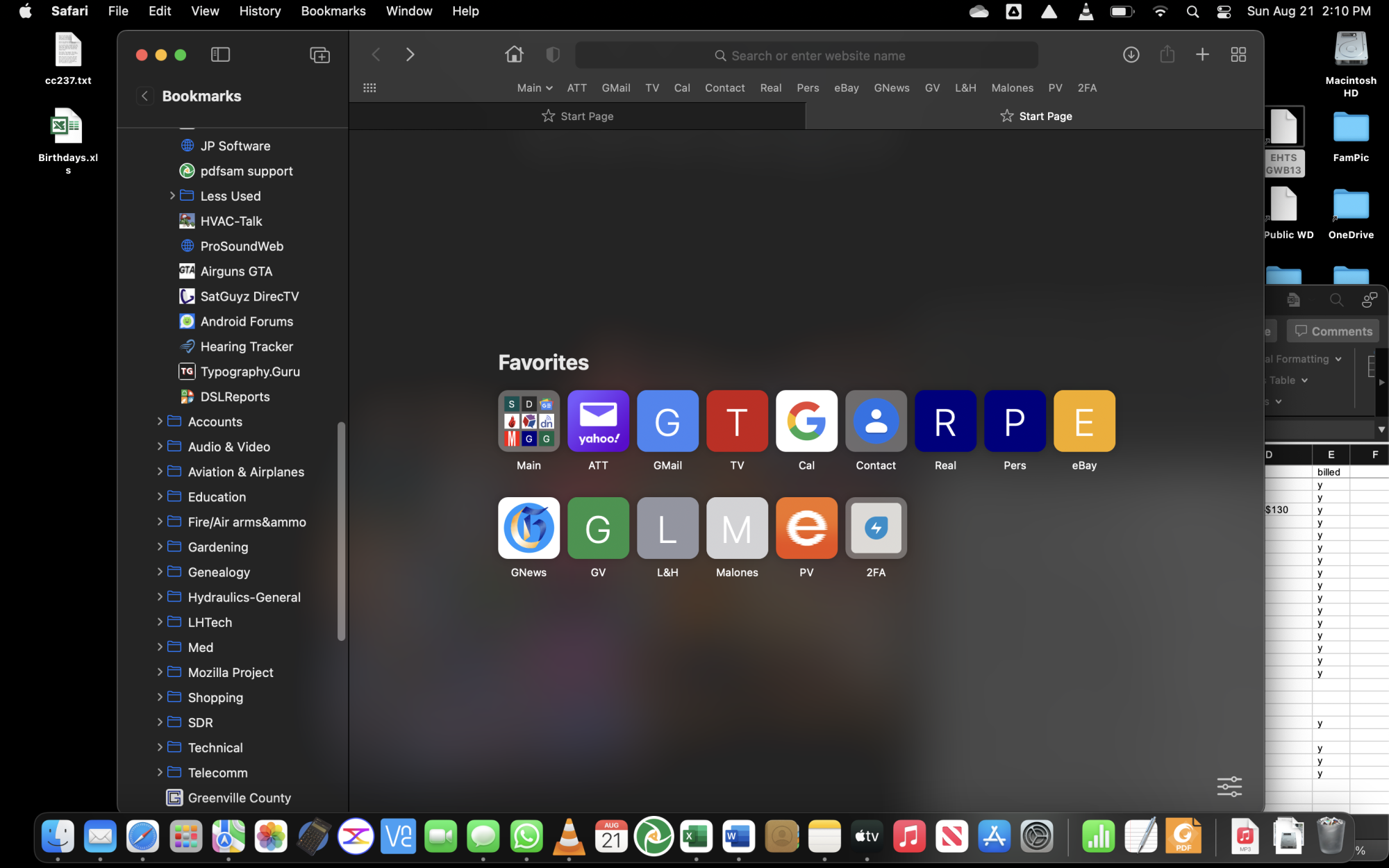Open start page customization settings icon
1389x868 pixels.
(x=1229, y=786)
